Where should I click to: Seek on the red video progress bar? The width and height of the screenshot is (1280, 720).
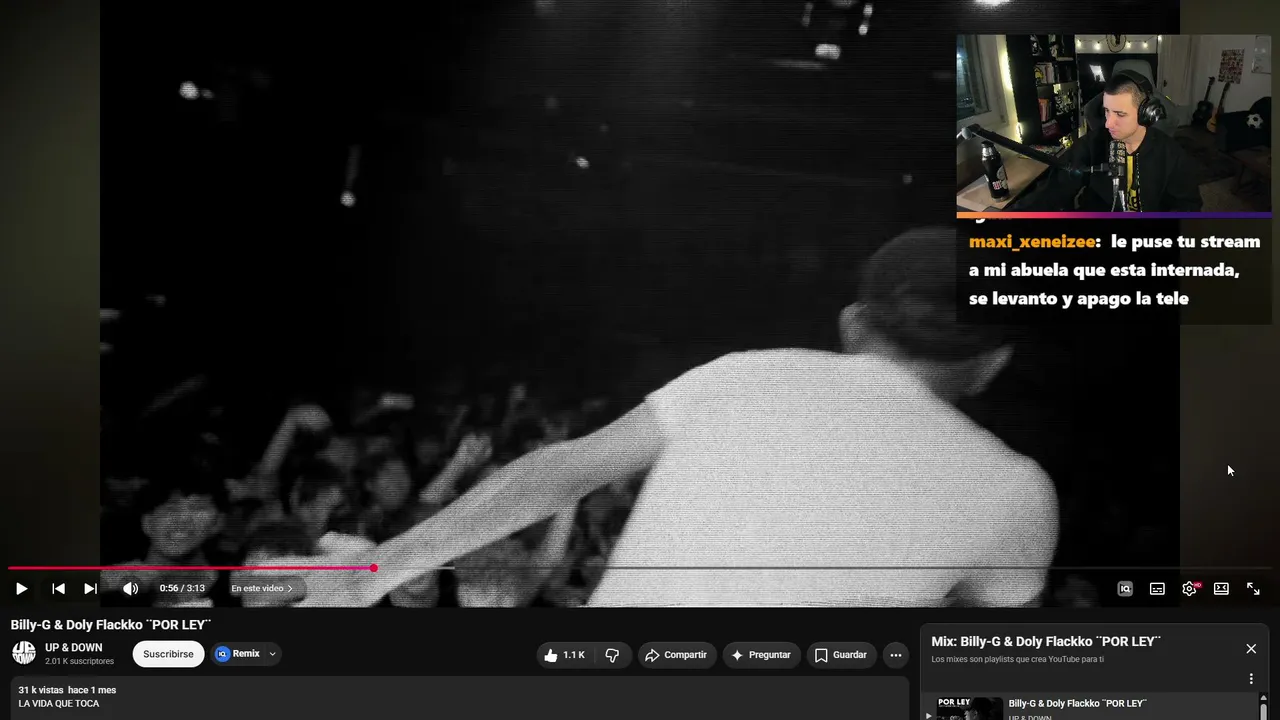click(x=640, y=568)
